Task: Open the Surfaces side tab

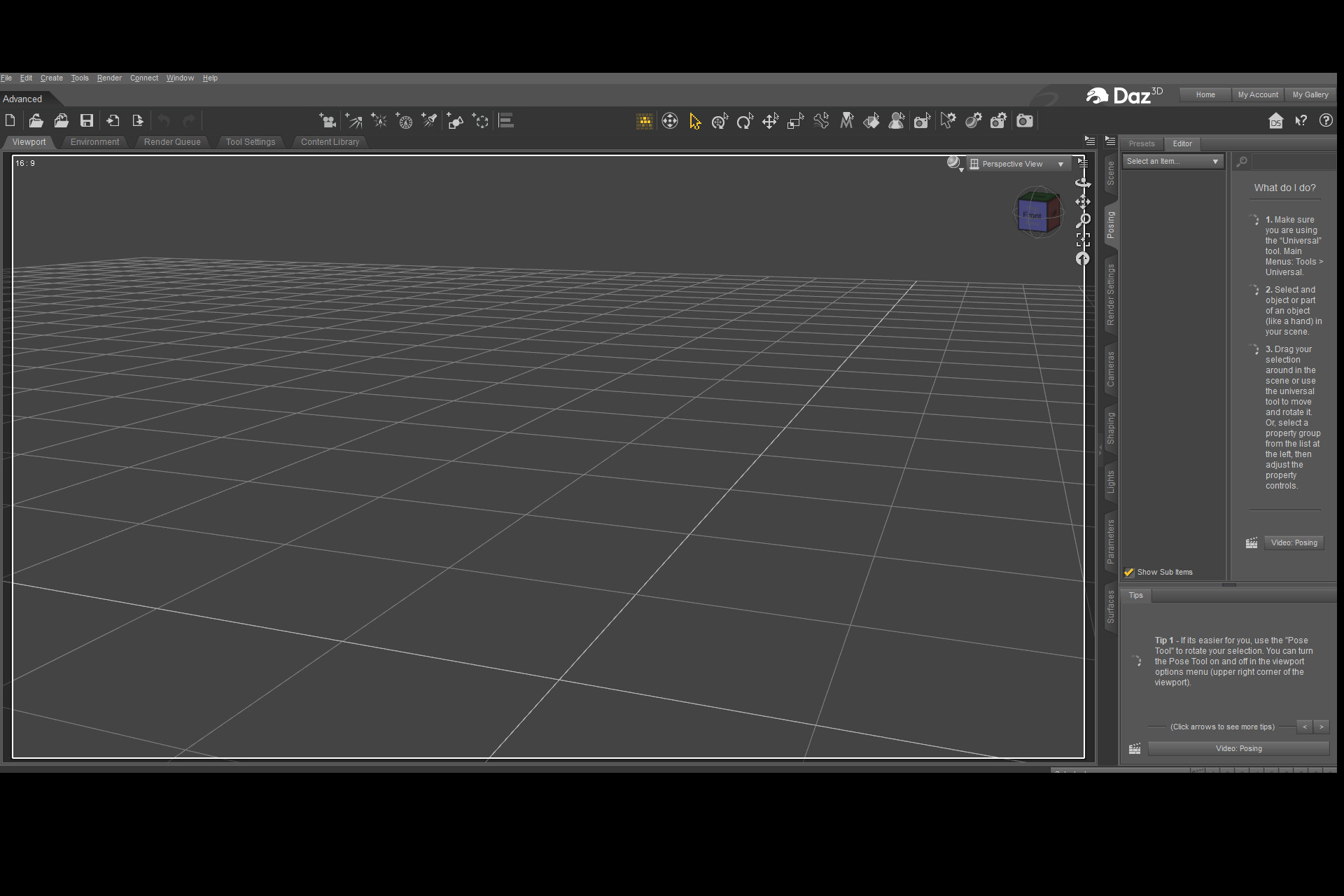Action: tap(1110, 607)
